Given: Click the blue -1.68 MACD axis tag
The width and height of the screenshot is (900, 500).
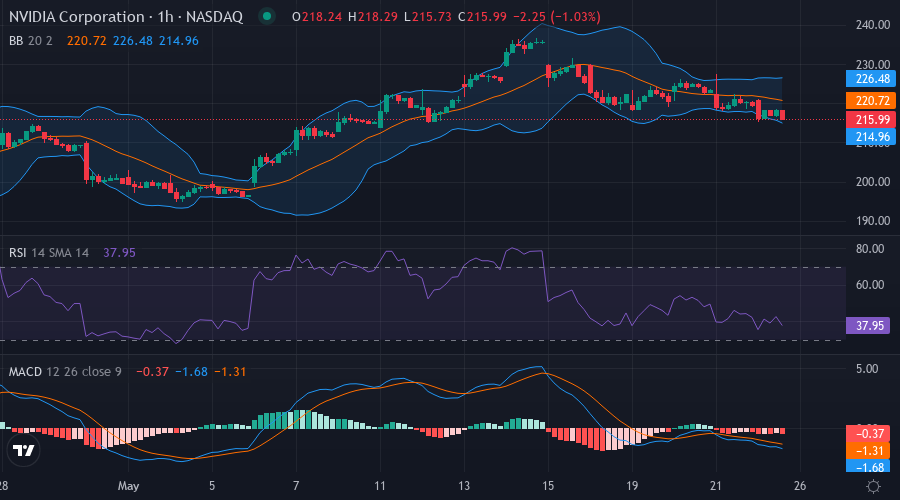Looking at the screenshot, I should [868, 467].
